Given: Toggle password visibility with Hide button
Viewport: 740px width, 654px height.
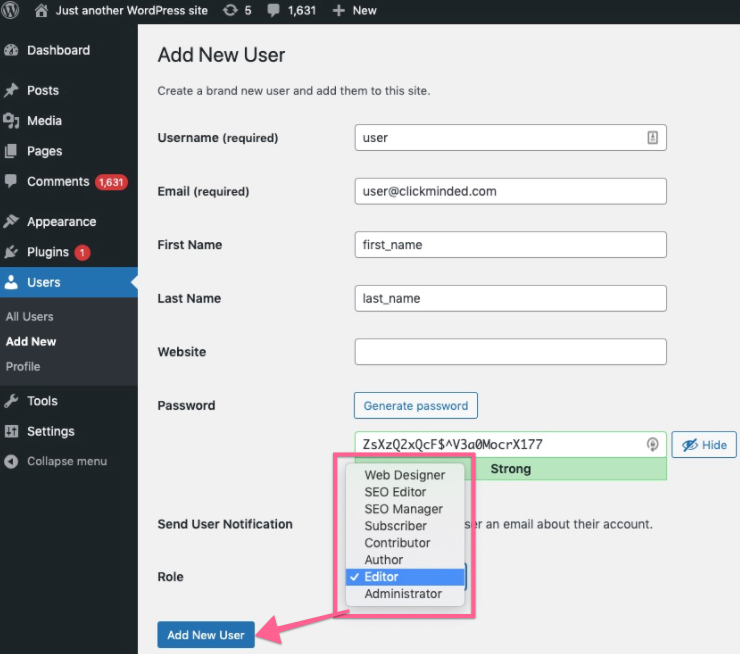Looking at the screenshot, I should coord(704,445).
